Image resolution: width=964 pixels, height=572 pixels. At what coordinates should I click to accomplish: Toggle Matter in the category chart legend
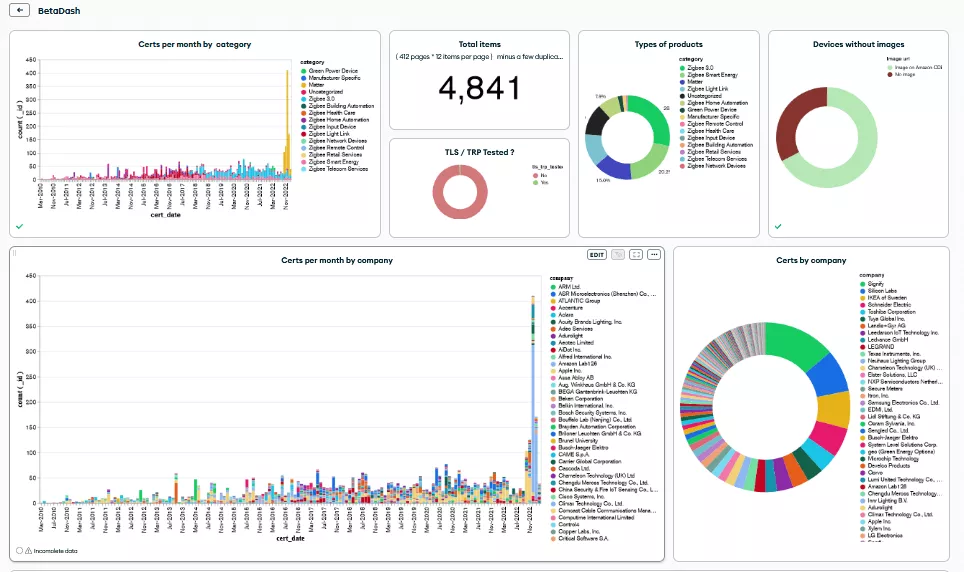pos(319,85)
